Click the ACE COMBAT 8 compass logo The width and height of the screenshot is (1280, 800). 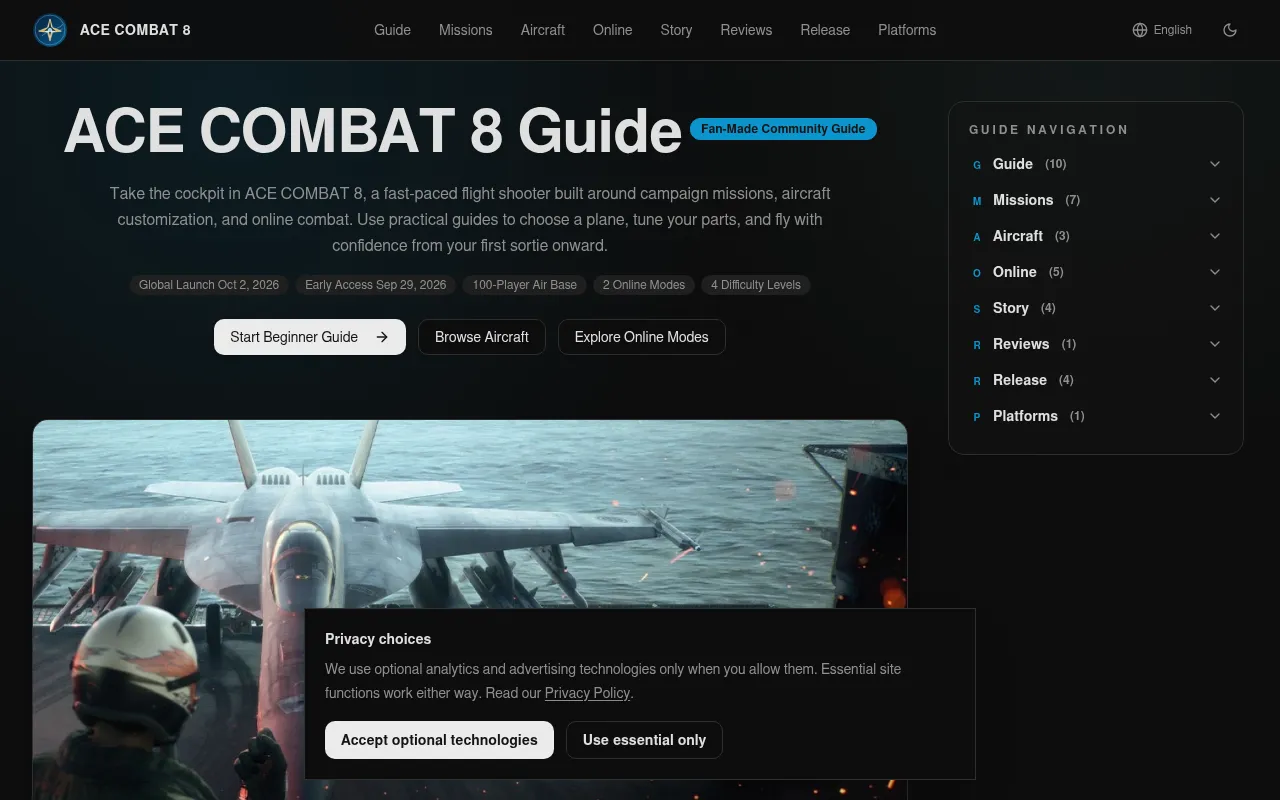click(50, 30)
